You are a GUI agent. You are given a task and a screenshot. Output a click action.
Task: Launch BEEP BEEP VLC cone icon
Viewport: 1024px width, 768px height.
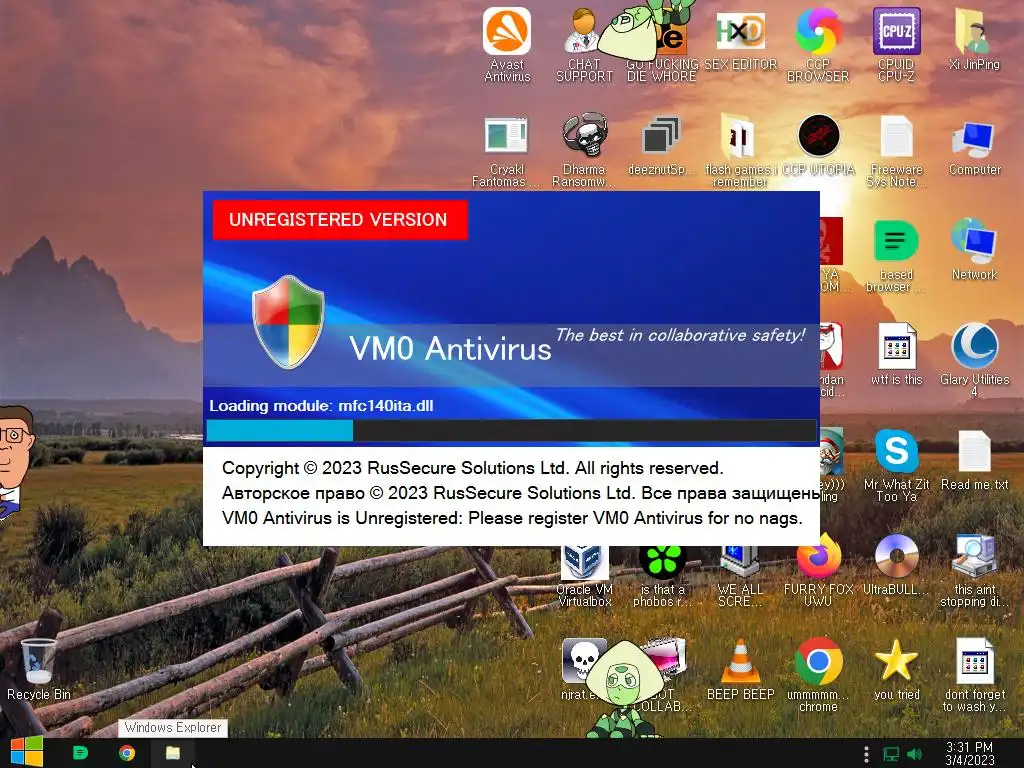pos(740,669)
